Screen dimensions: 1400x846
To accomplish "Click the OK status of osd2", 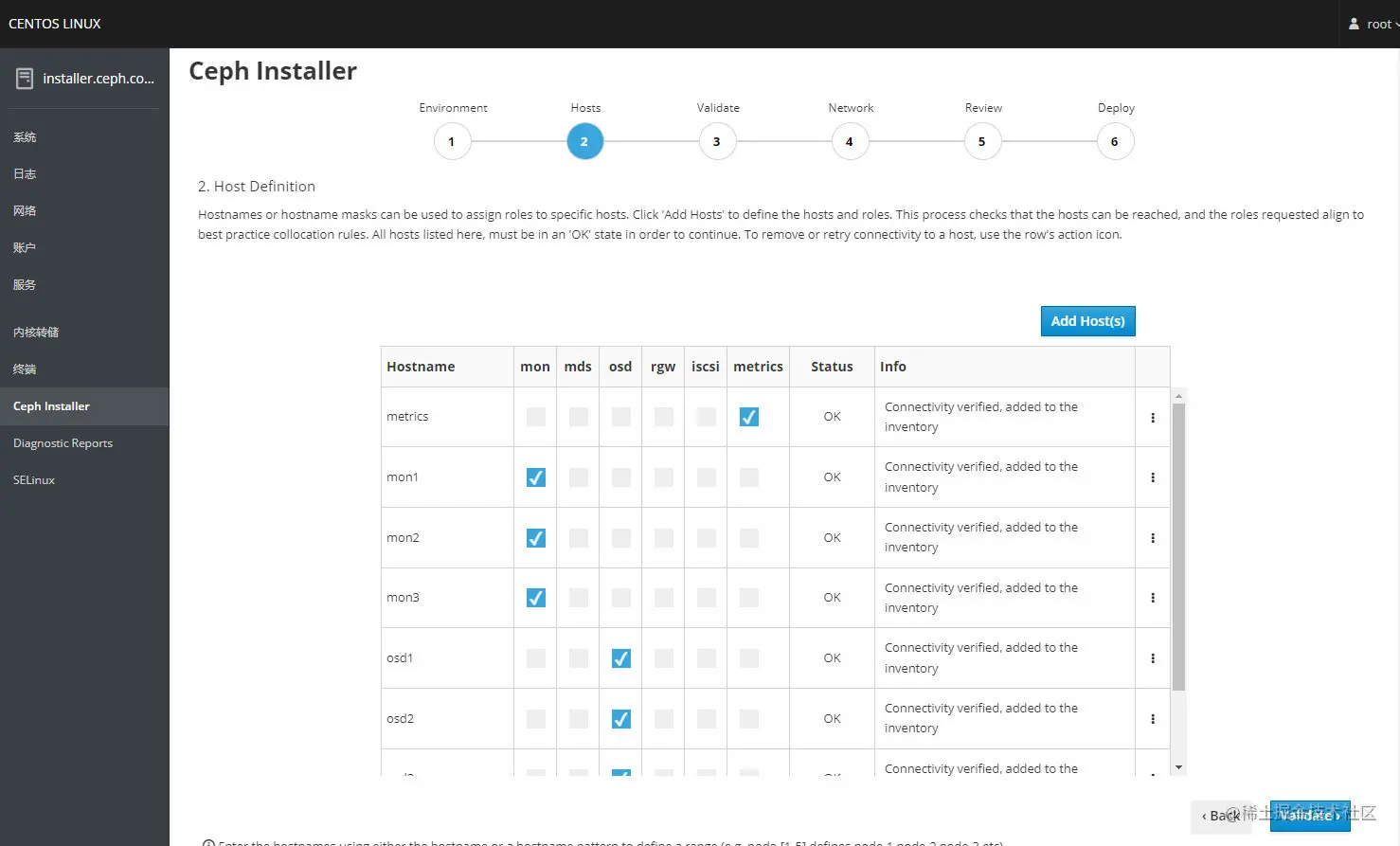I will (832, 719).
